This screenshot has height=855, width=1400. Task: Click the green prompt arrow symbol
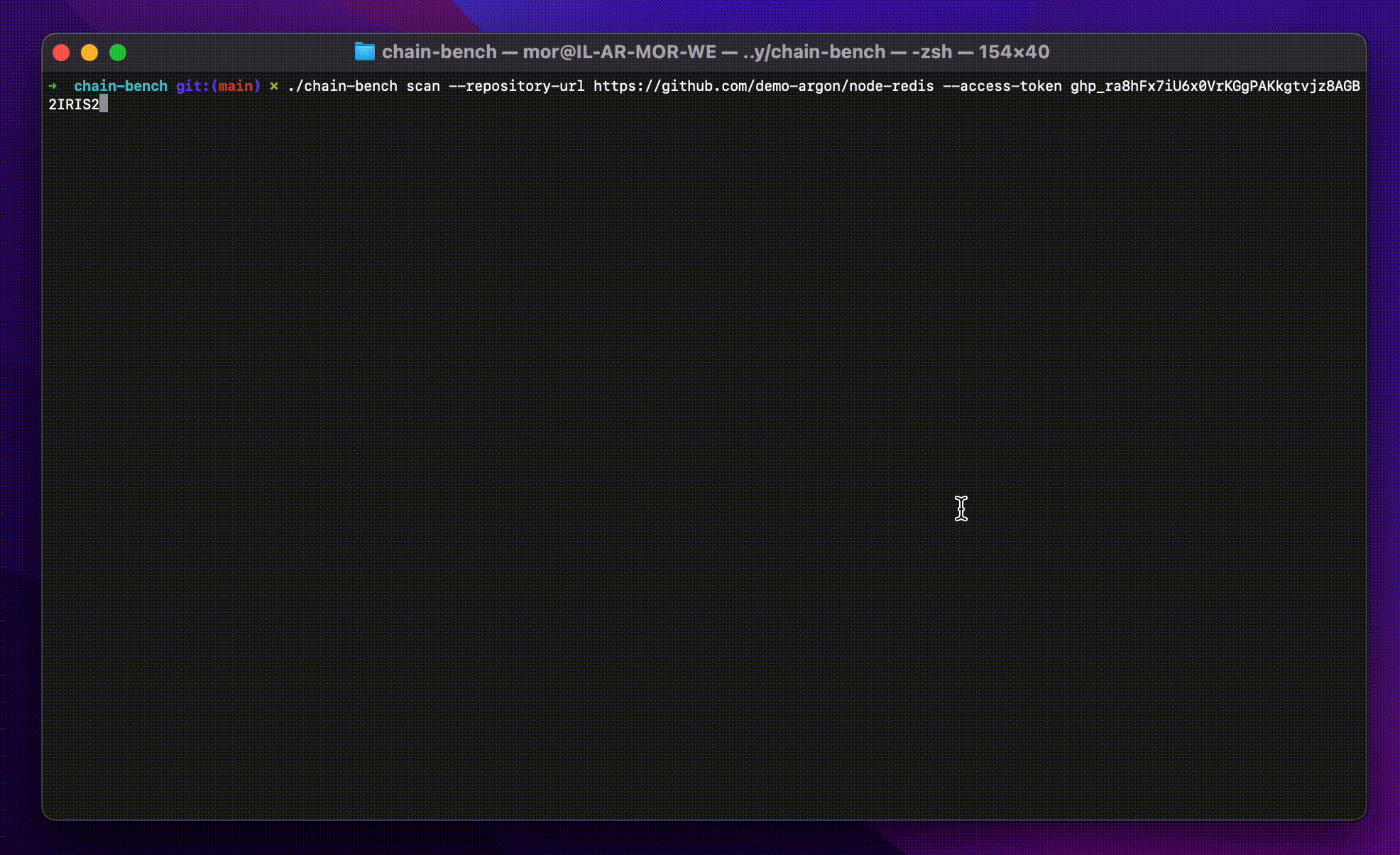pyautogui.click(x=53, y=86)
